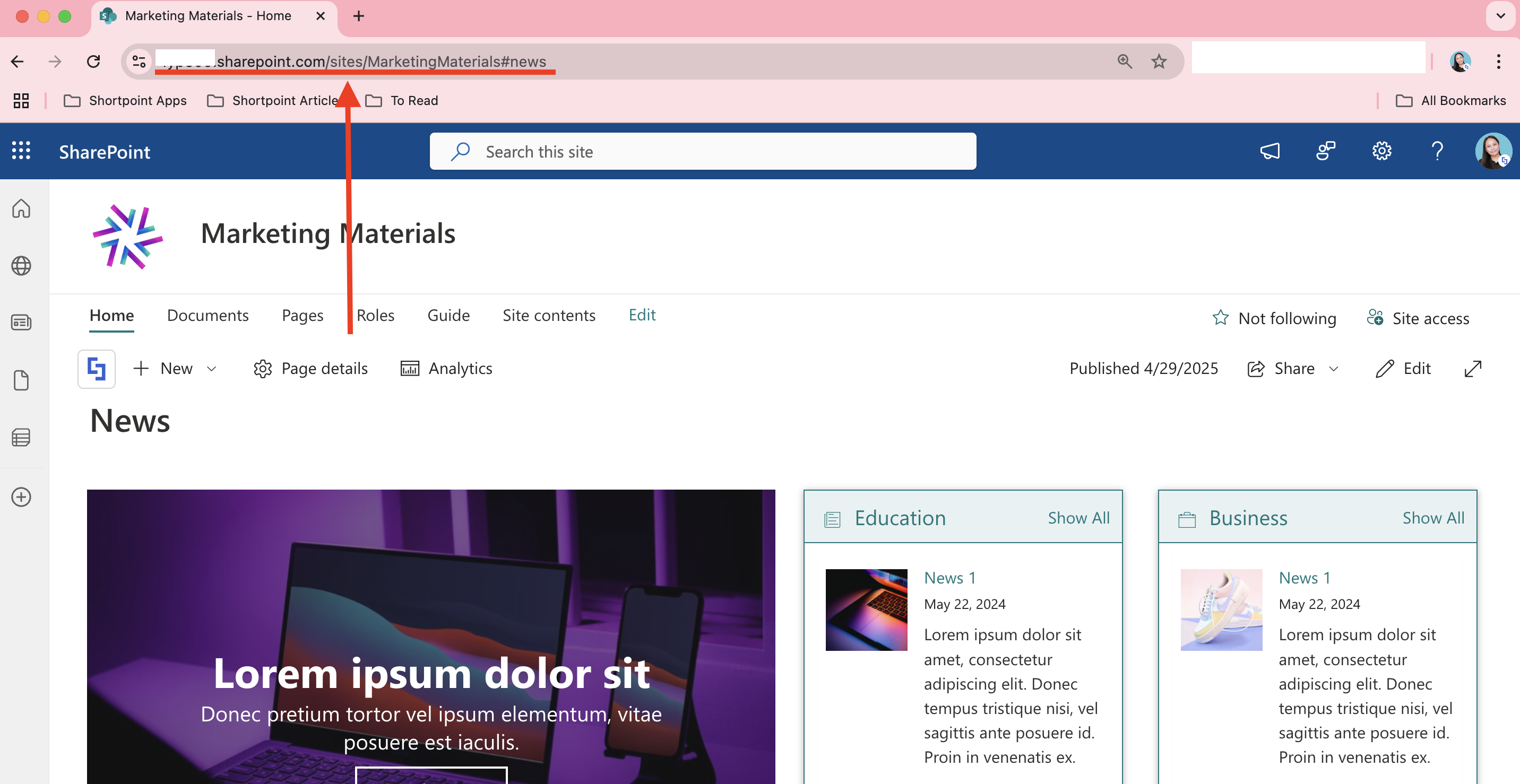Image resolution: width=1520 pixels, height=784 pixels.
Task: Click the megaphone announcements icon in header
Action: tap(1270, 152)
